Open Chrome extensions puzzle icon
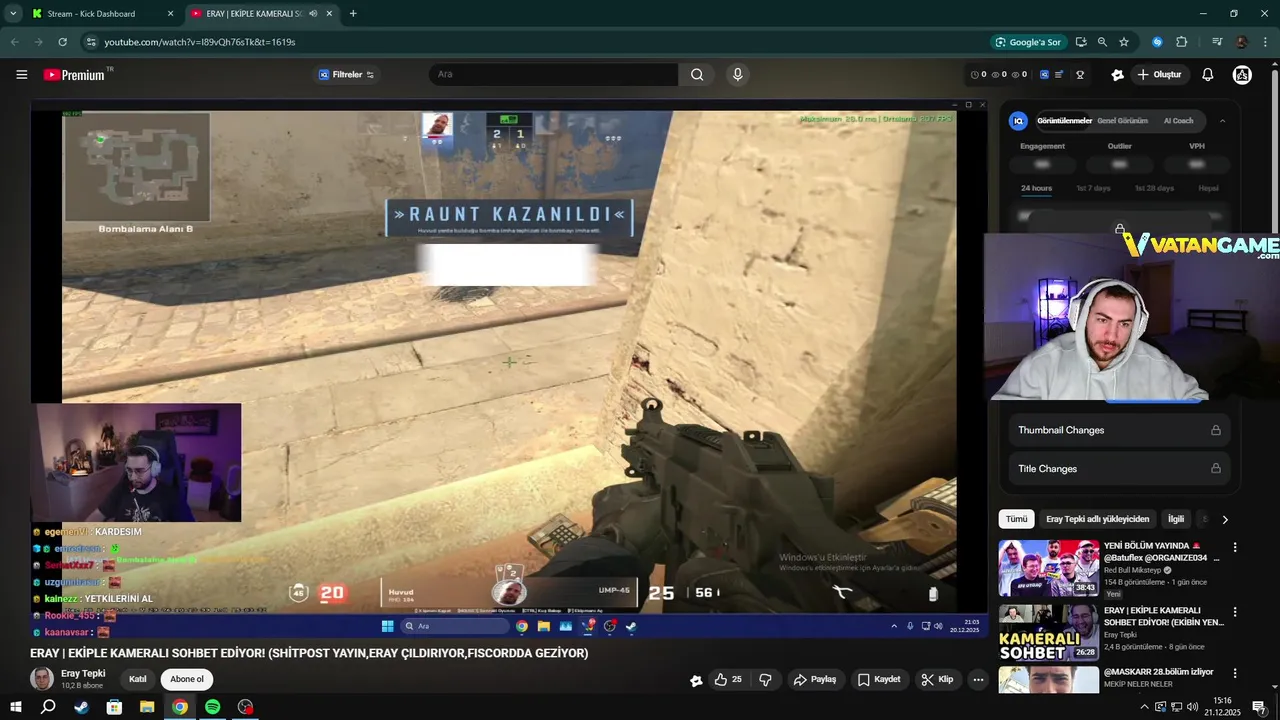The width and height of the screenshot is (1280, 720). click(x=1182, y=42)
